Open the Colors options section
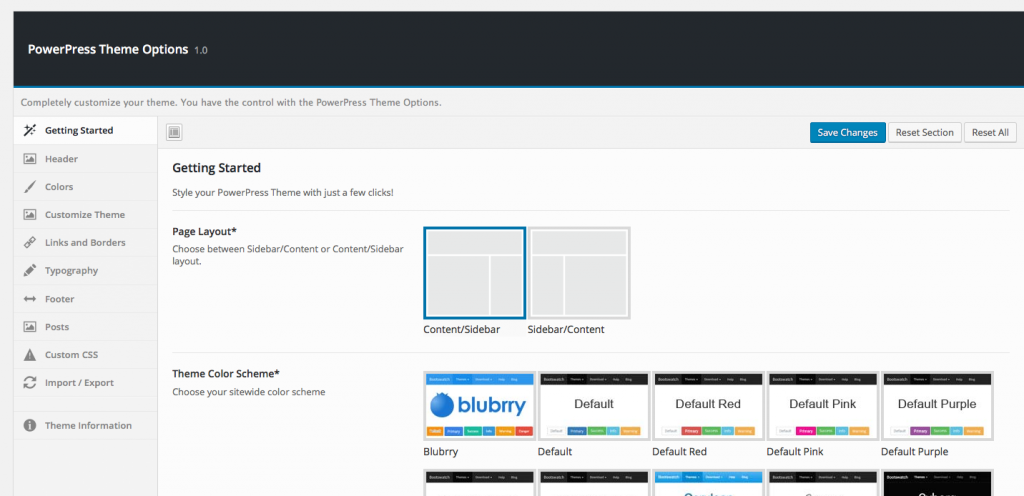 pyautogui.click(x=86, y=187)
